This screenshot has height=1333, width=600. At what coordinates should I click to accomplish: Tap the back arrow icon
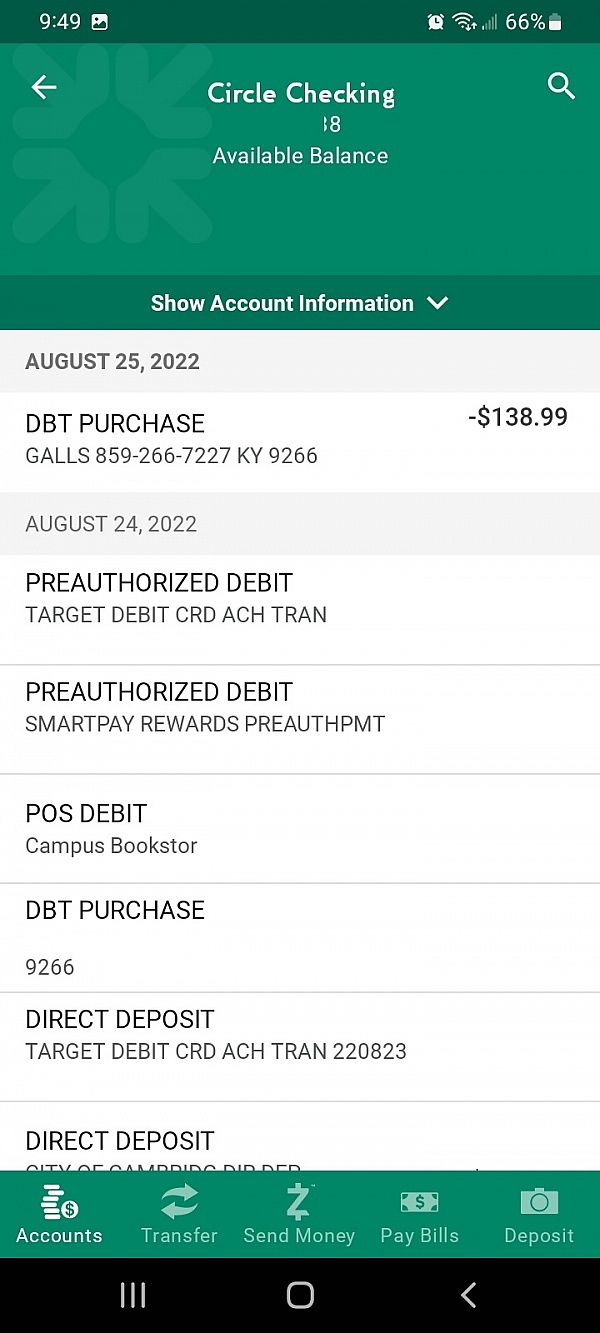(x=44, y=88)
